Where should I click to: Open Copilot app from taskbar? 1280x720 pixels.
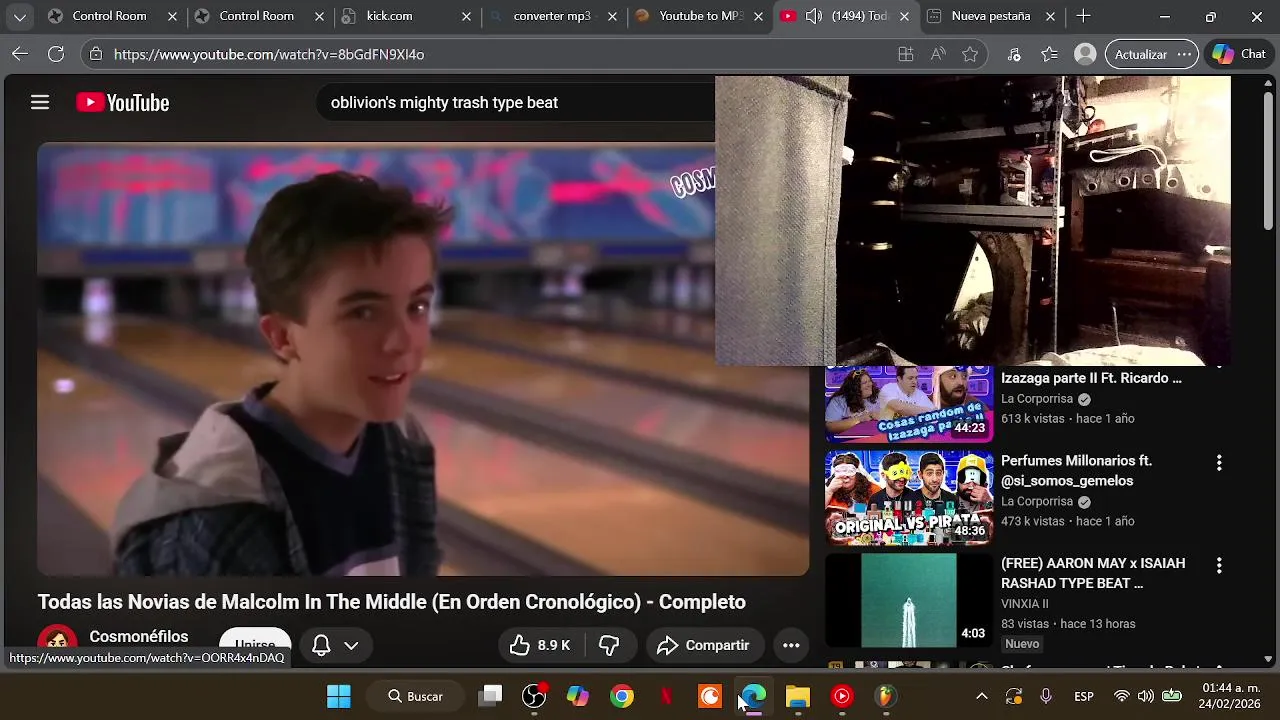click(578, 696)
